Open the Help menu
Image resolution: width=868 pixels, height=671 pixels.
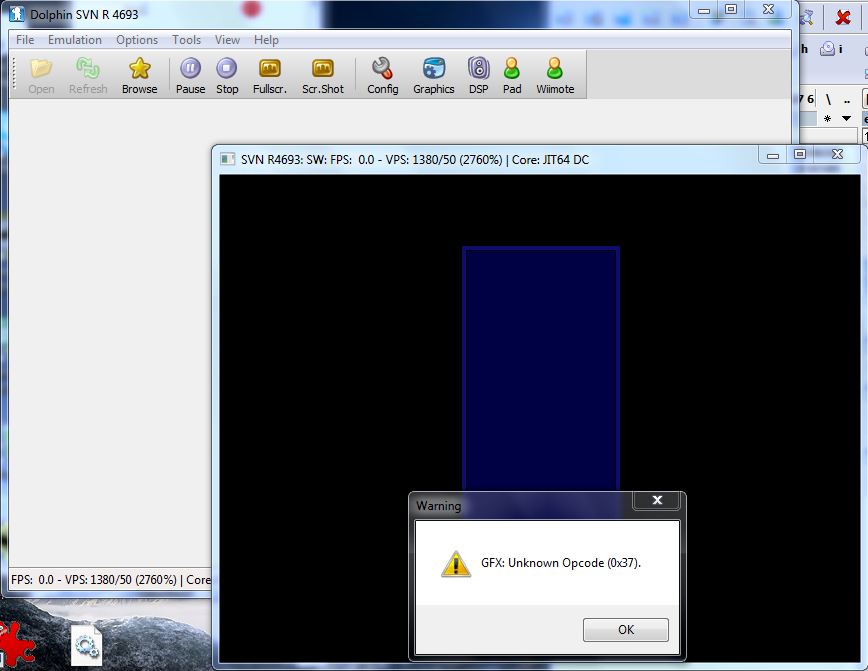click(266, 40)
